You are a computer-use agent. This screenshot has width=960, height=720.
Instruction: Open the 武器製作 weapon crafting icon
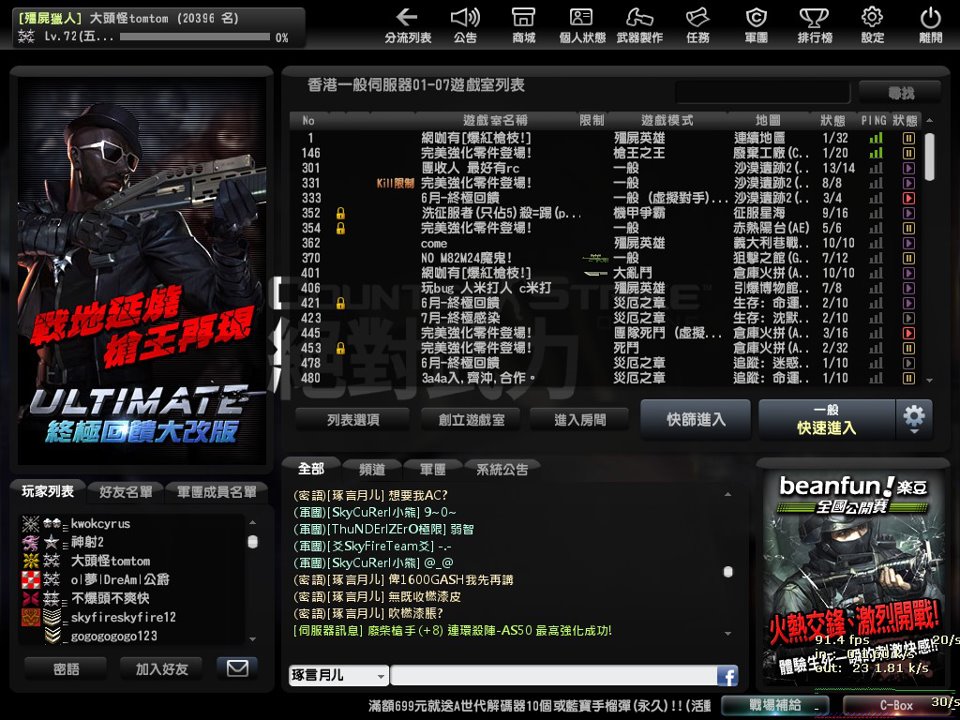640,25
